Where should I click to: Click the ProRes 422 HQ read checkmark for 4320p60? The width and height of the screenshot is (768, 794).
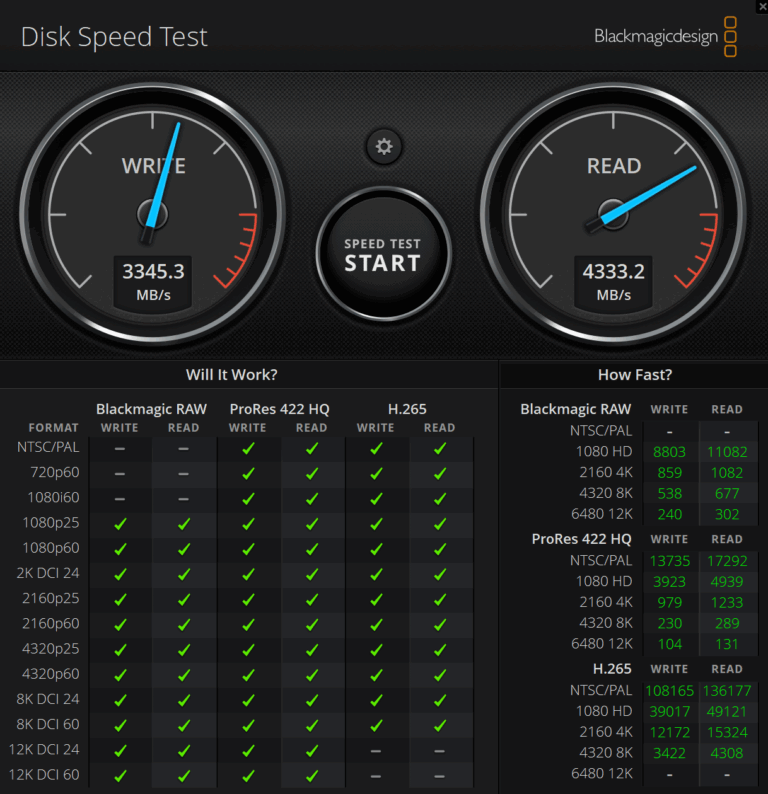312,674
